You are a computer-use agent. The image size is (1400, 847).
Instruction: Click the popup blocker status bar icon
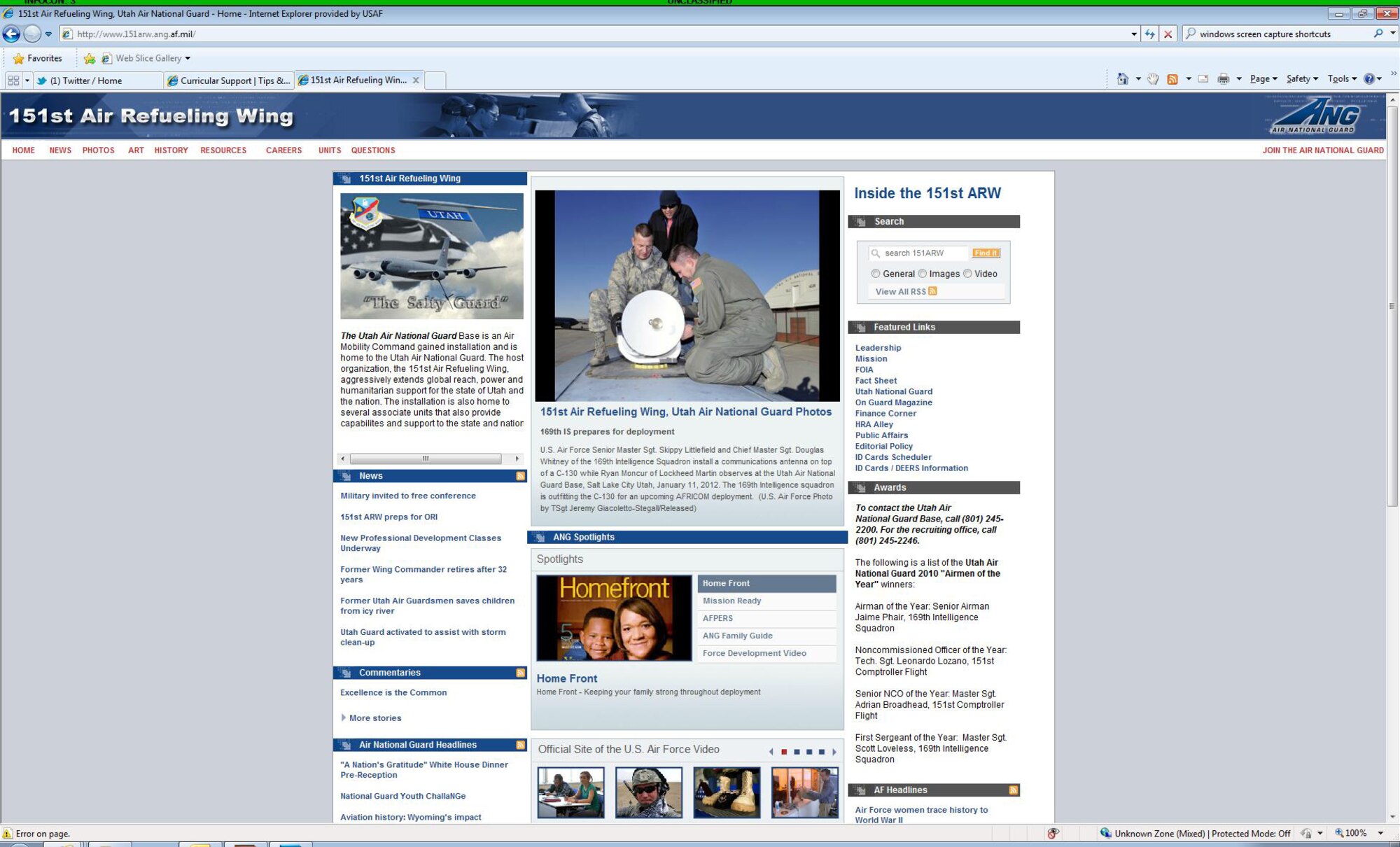pyautogui.click(x=1053, y=833)
